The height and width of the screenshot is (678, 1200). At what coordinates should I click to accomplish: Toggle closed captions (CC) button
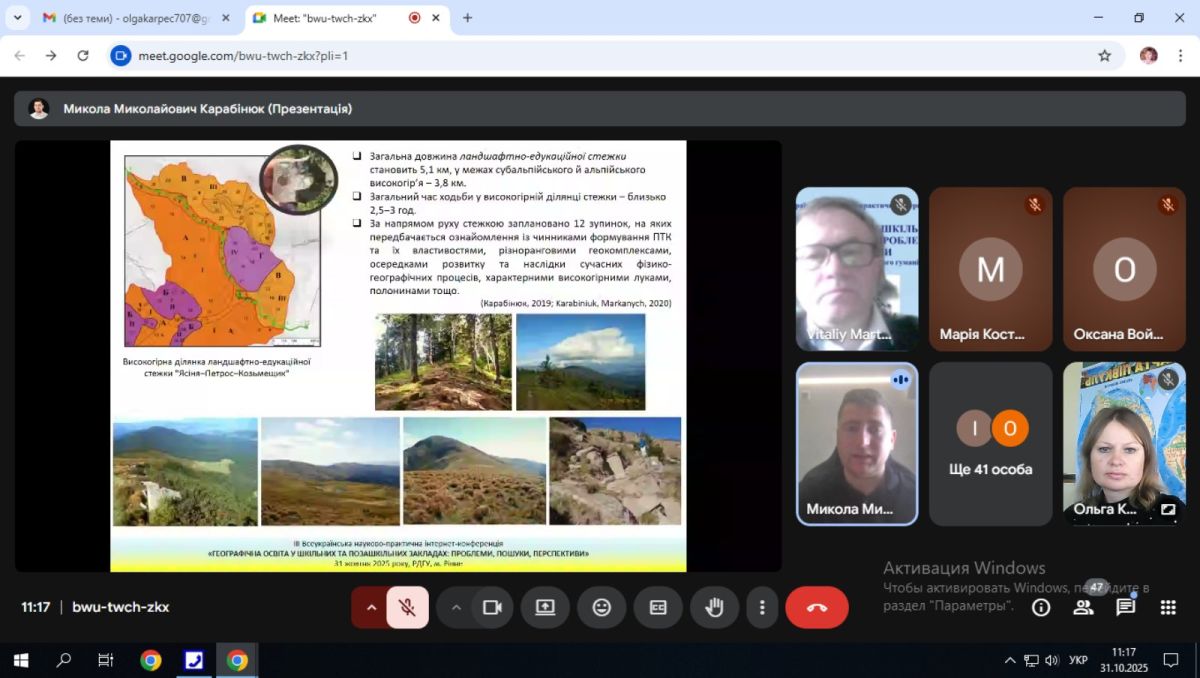(658, 607)
